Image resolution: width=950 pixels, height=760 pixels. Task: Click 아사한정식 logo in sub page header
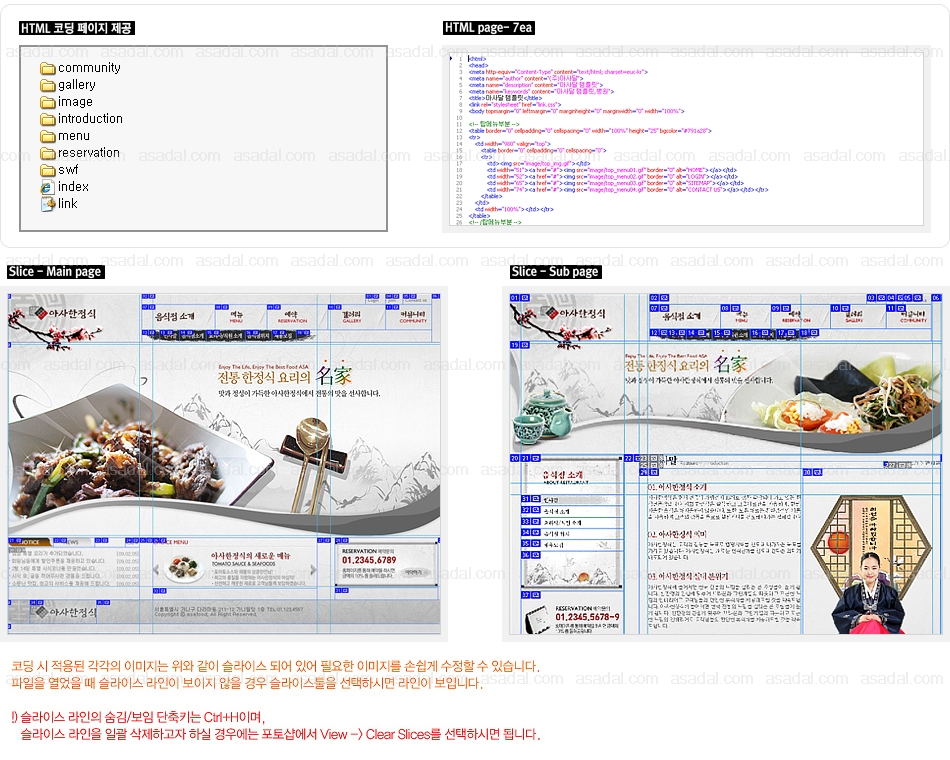coord(576,313)
